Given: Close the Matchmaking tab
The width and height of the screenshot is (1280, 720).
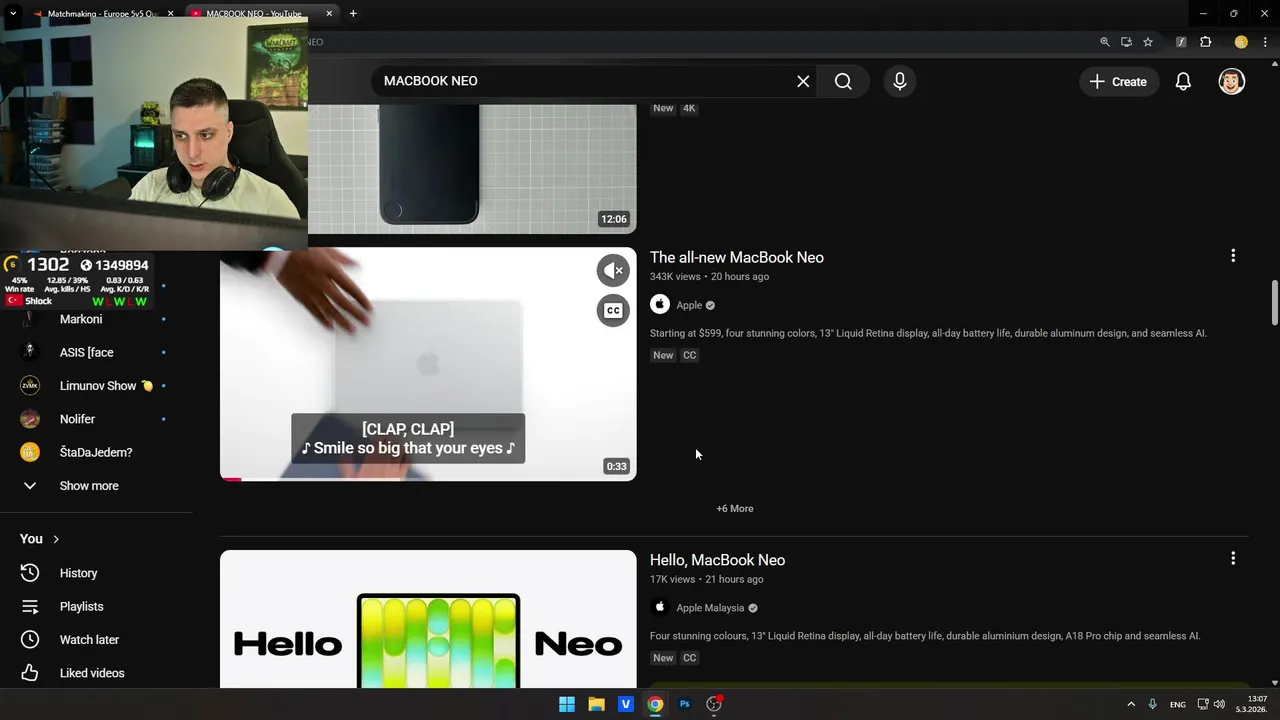Looking at the screenshot, I should click(x=170, y=14).
